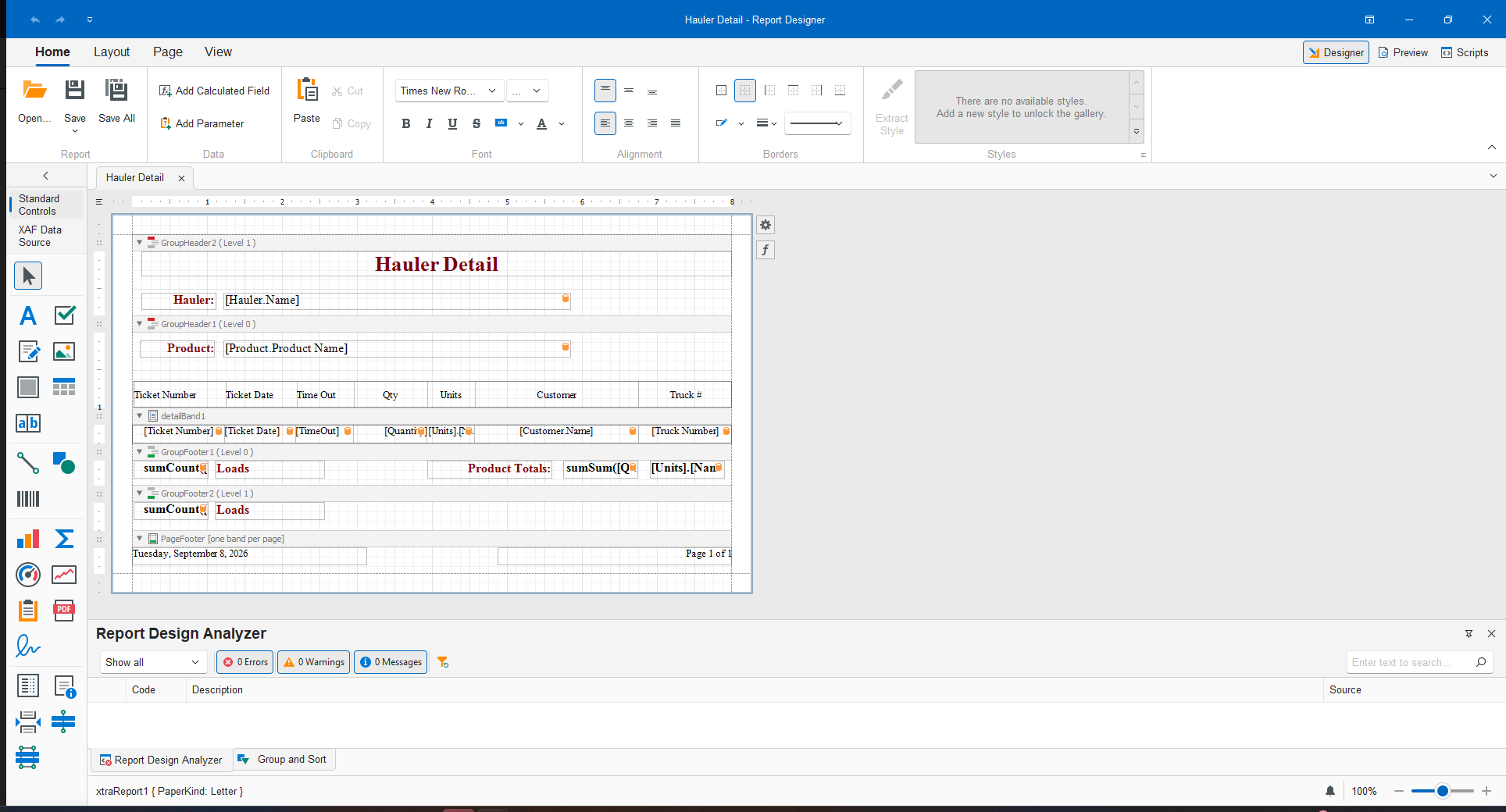Pick the Label control (A) tool
Screen dimensions: 1506x812
tap(28, 315)
